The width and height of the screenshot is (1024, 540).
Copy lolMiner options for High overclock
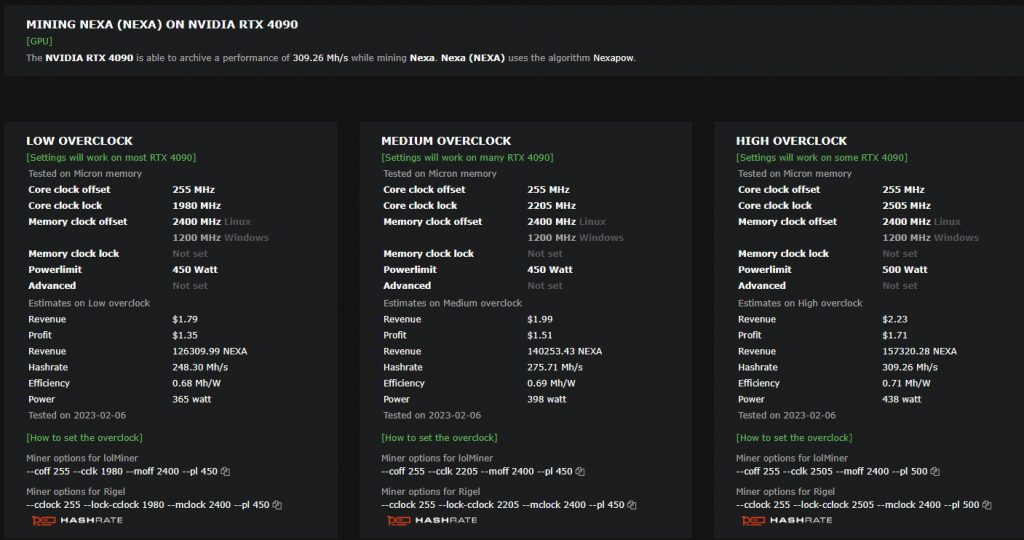(935, 471)
